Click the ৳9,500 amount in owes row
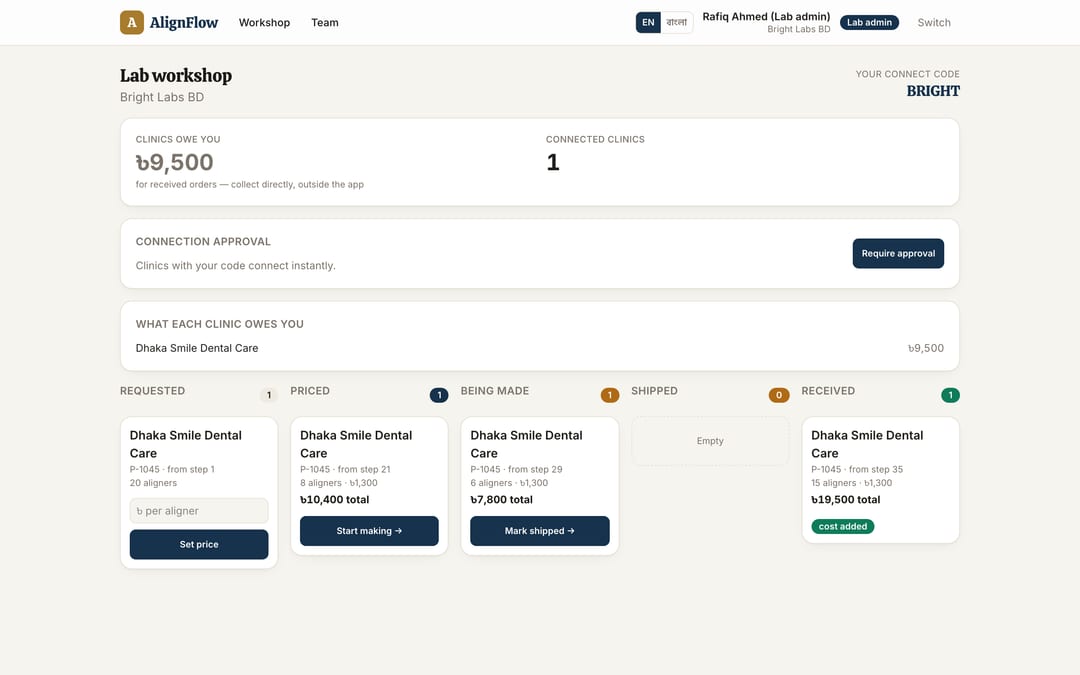This screenshot has height=675, width=1080. pyautogui.click(x=926, y=348)
